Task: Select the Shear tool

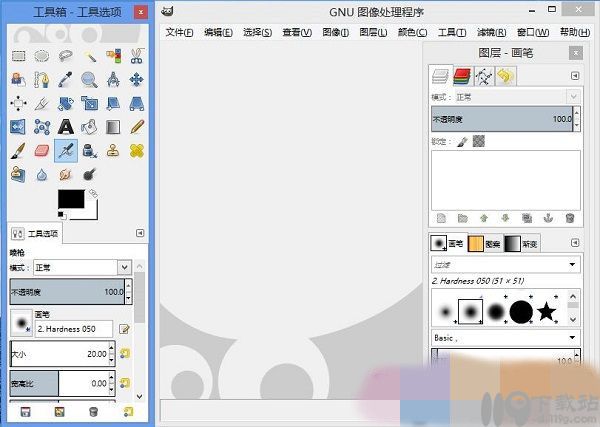Action: [113, 103]
